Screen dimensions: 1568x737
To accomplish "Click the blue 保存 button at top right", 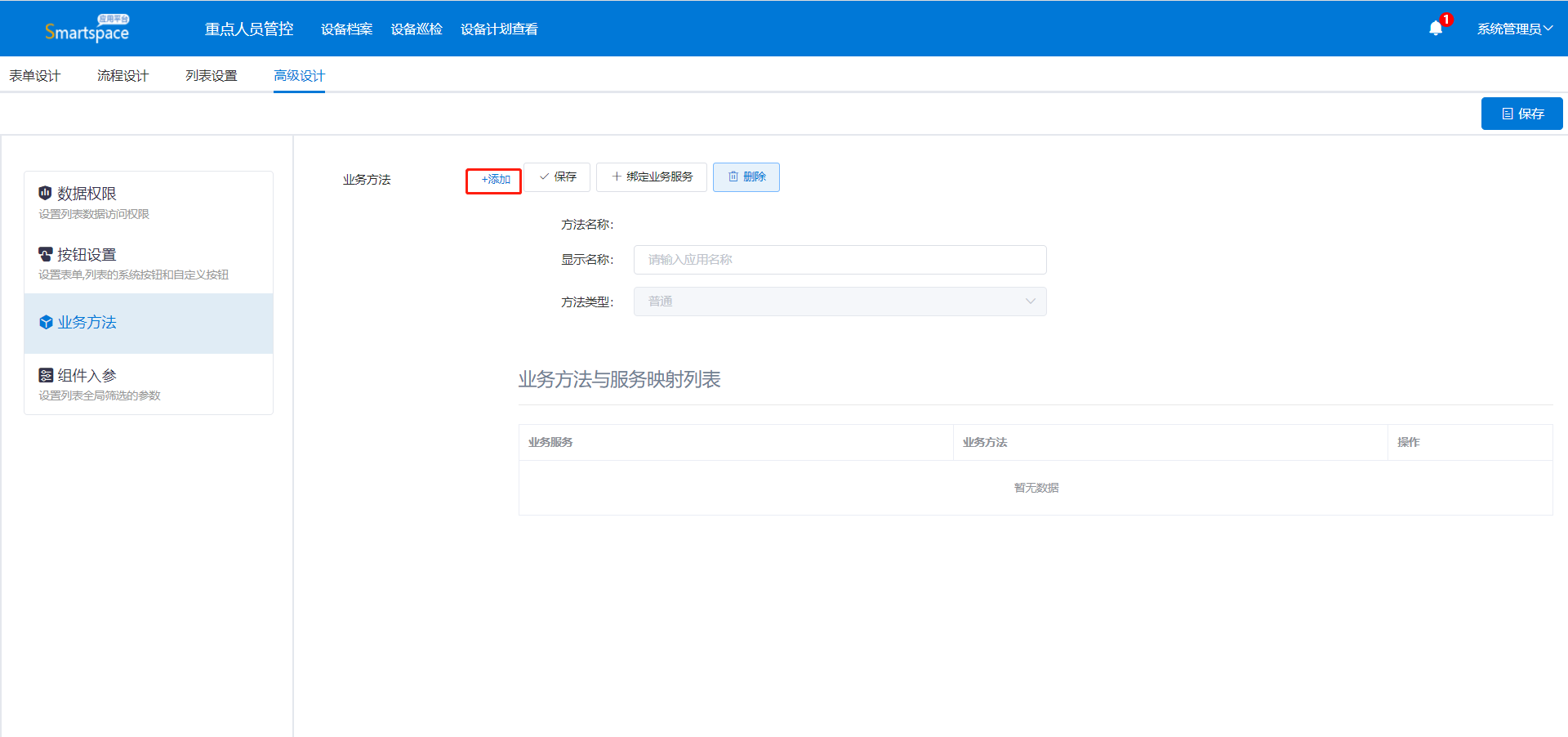I will tap(1522, 114).
